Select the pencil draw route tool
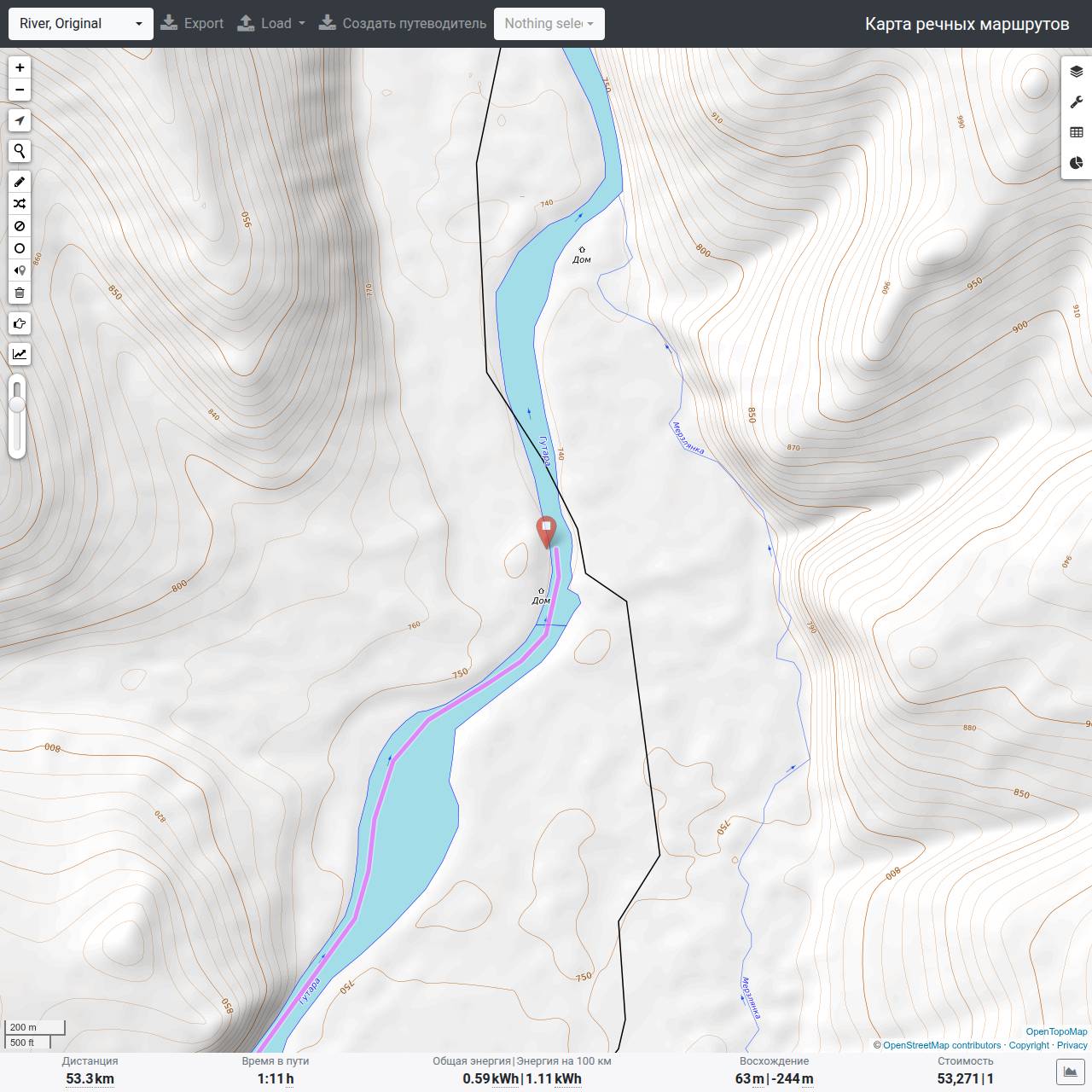 (20, 182)
